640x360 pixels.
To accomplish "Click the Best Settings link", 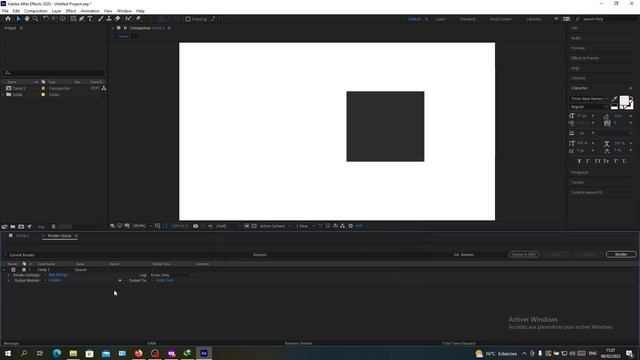I will pos(58,275).
